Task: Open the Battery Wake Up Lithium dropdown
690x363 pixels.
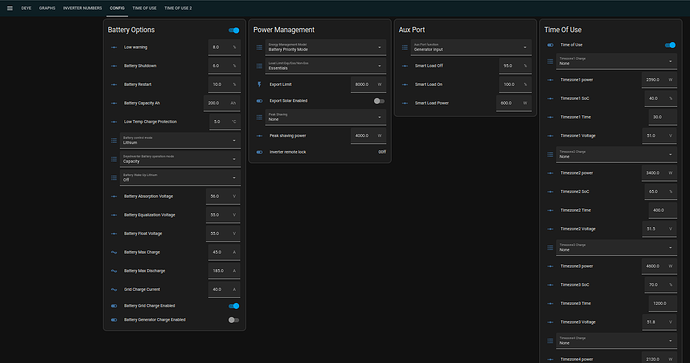Action: (180, 178)
